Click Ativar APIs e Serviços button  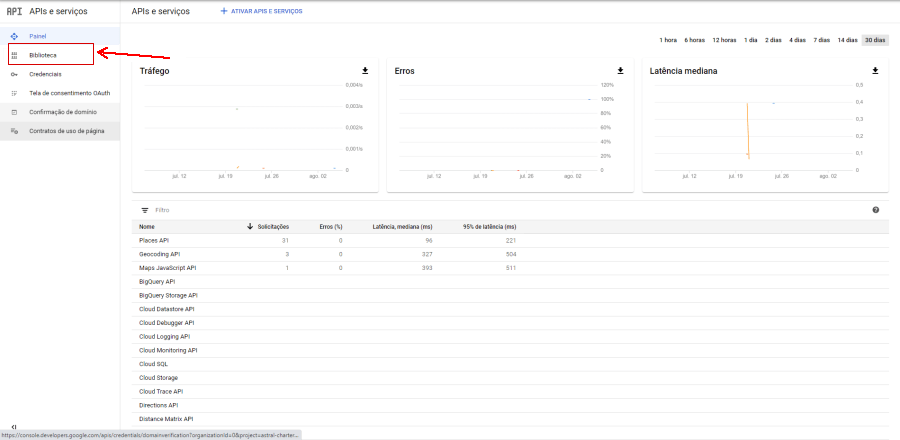(261, 11)
